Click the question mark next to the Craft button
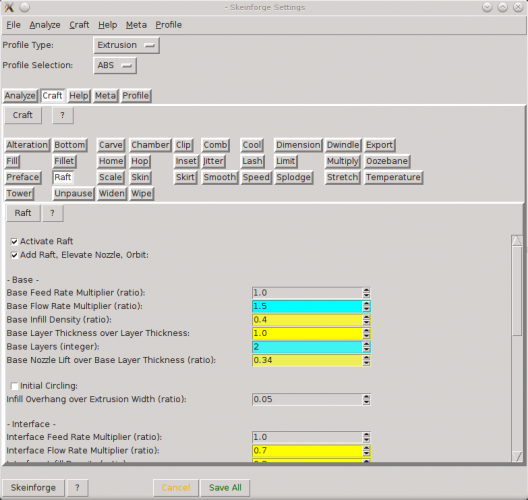 click(63, 115)
